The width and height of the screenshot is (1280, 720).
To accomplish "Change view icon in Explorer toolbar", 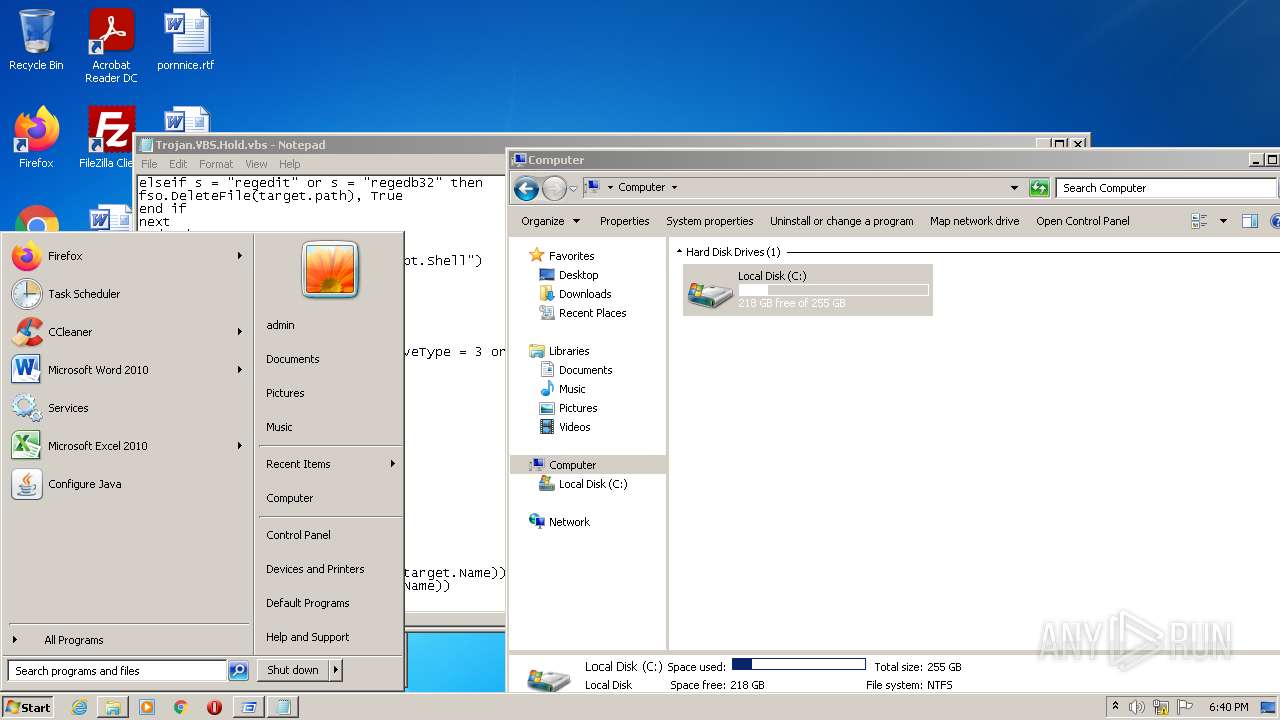I will pyautogui.click(x=1200, y=221).
